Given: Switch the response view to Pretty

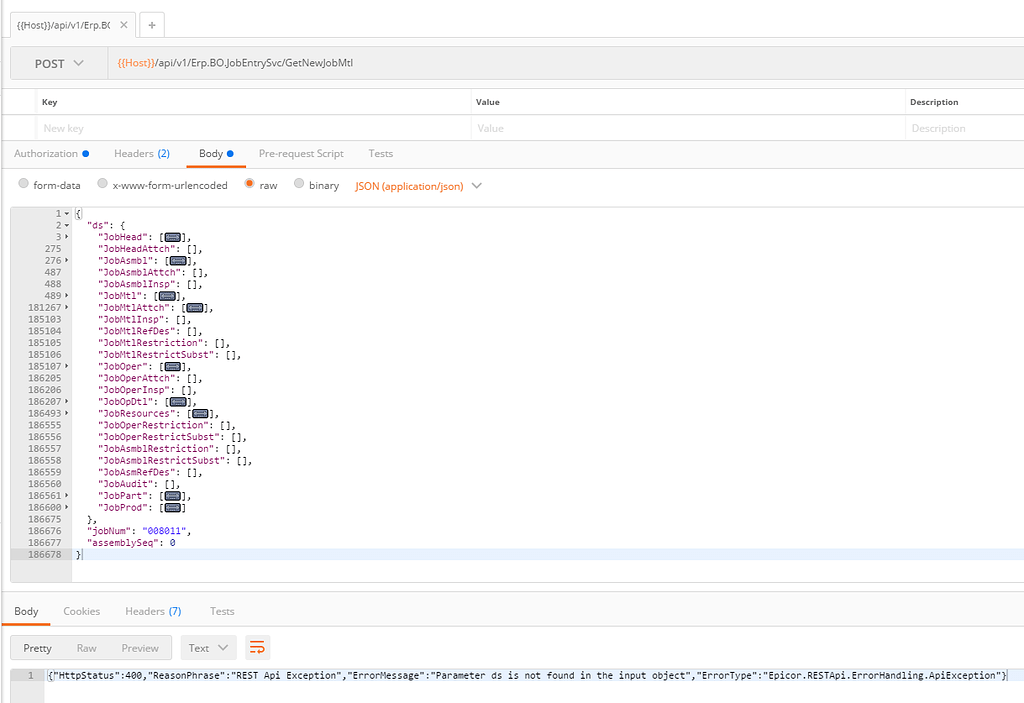Looking at the screenshot, I should pyautogui.click(x=37, y=647).
